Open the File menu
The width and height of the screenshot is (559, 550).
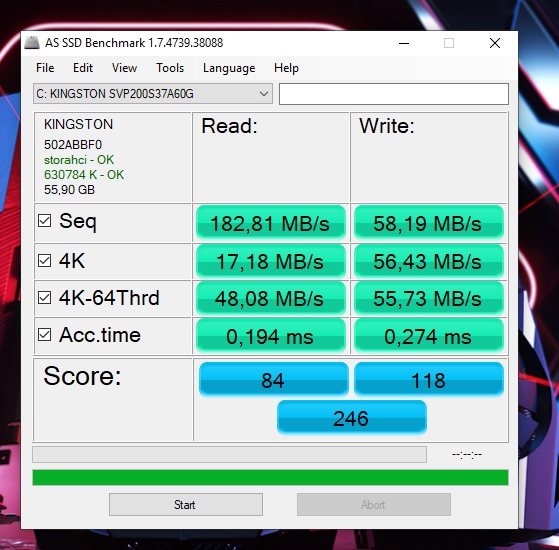45,68
